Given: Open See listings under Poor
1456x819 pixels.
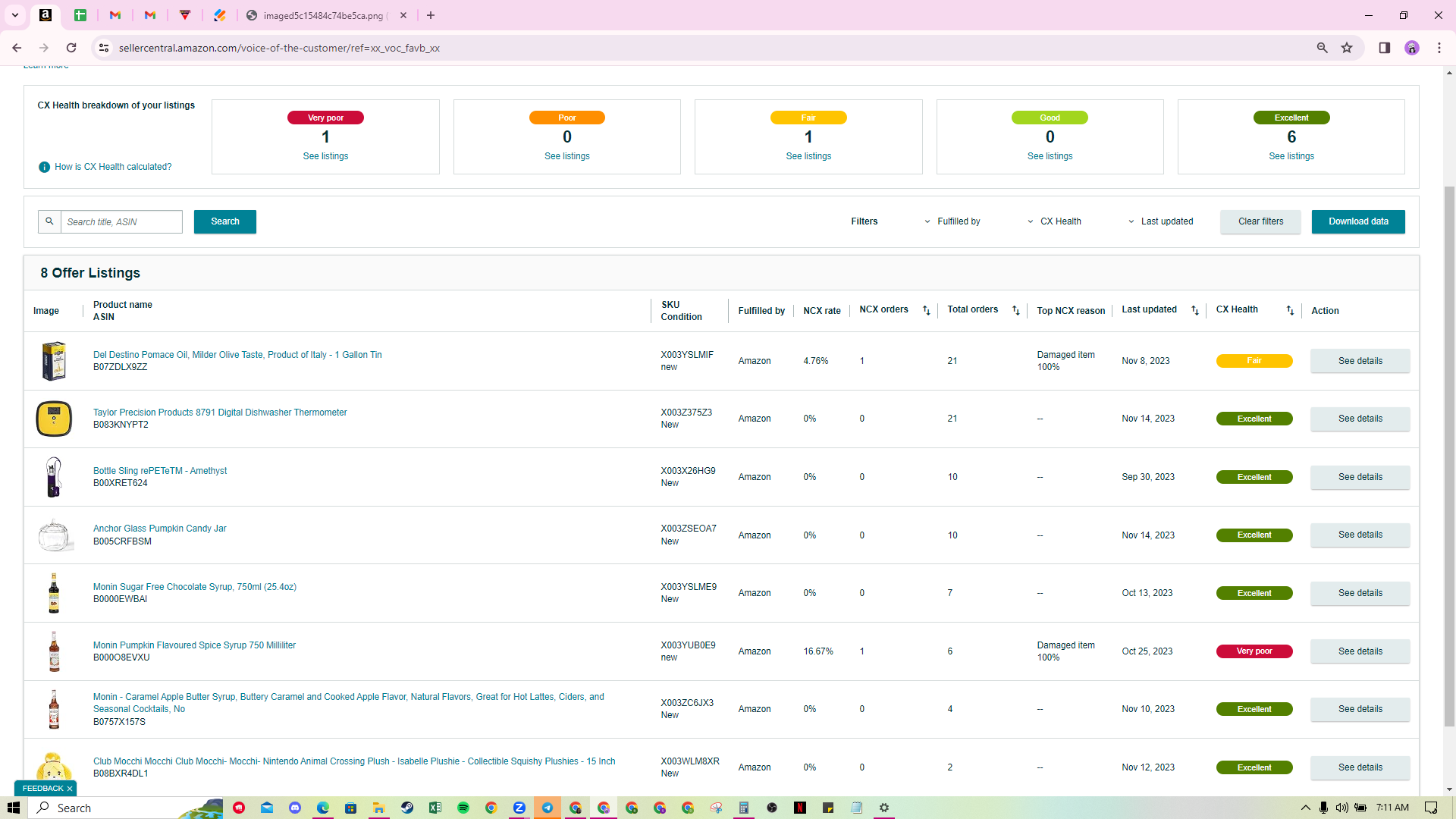Looking at the screenshot, I should [x=567, y=156].
